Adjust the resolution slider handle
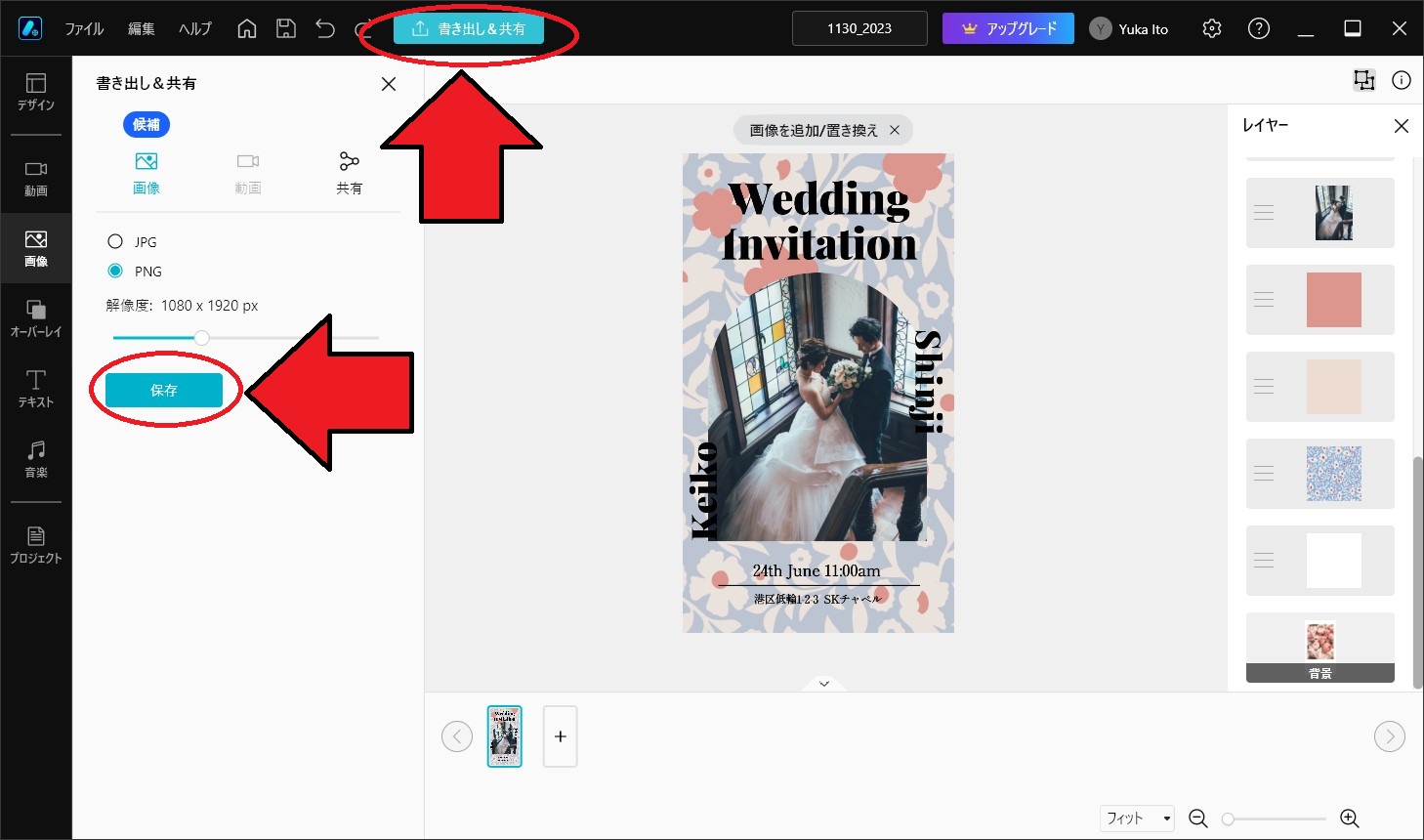 click(x=201, y=338)
